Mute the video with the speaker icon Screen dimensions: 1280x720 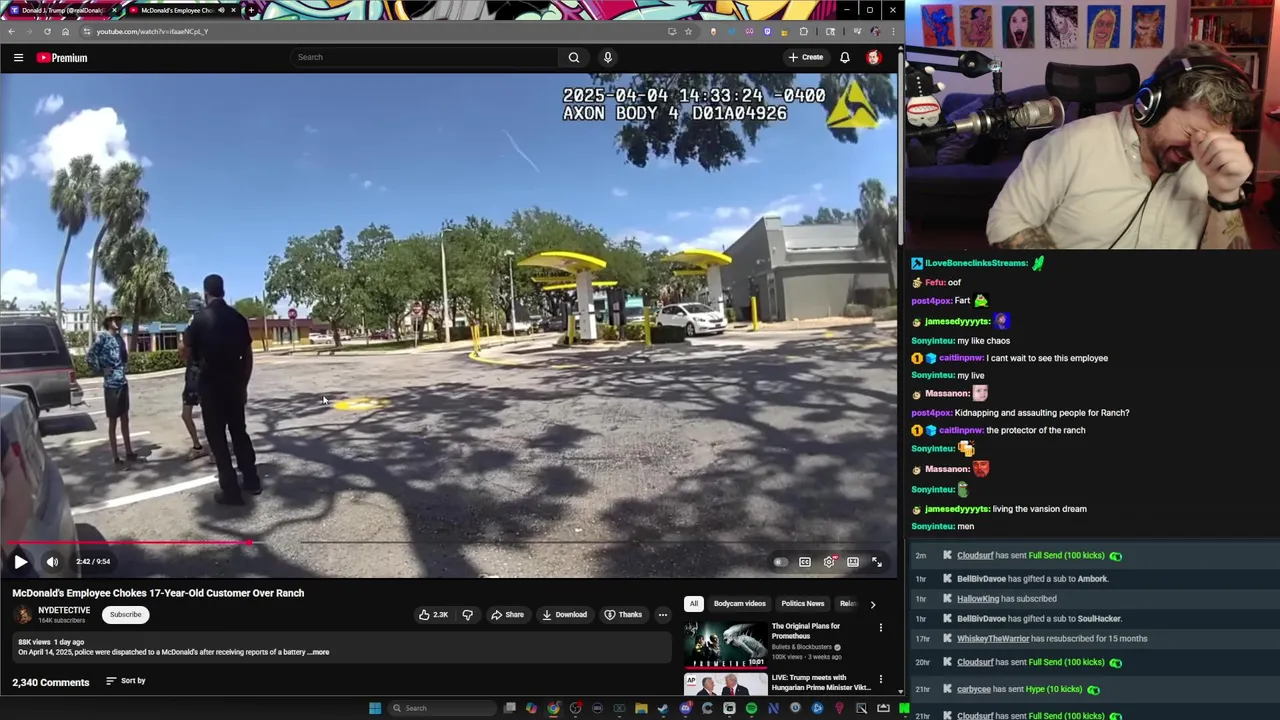[52, 562]
